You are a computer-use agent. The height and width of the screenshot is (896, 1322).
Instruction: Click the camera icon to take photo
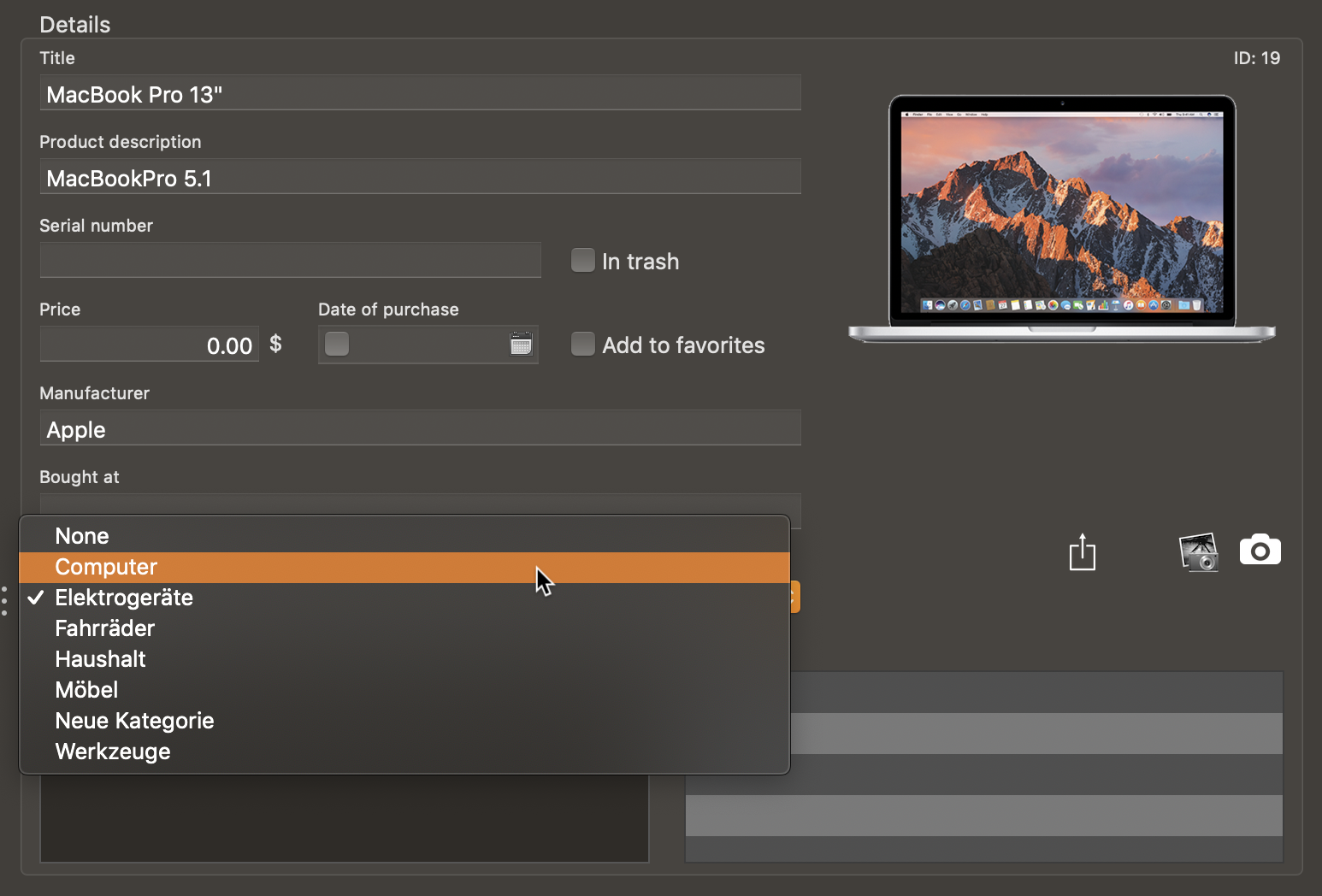[x=1260, y=550]
